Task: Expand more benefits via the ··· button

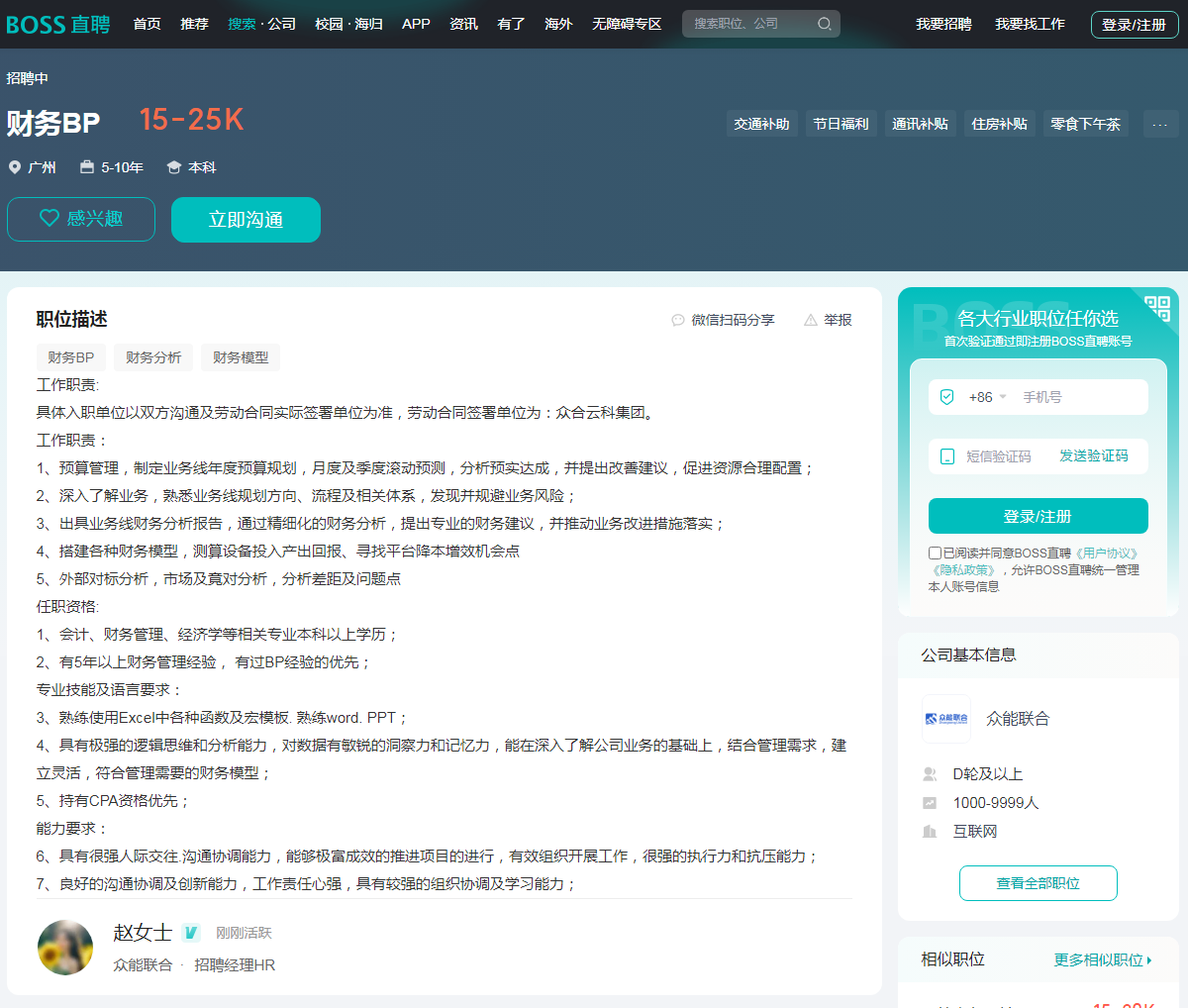Action: point(1160,123)
